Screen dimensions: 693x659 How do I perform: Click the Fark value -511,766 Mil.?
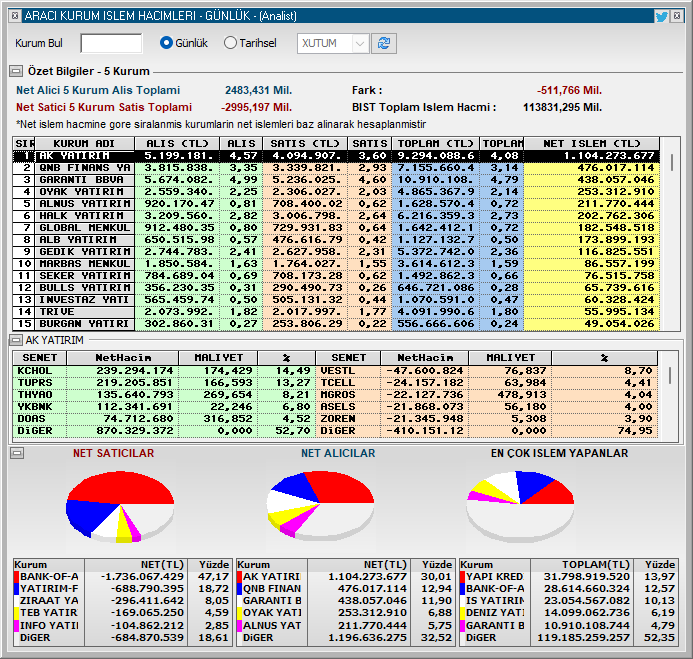pos(569,90)
